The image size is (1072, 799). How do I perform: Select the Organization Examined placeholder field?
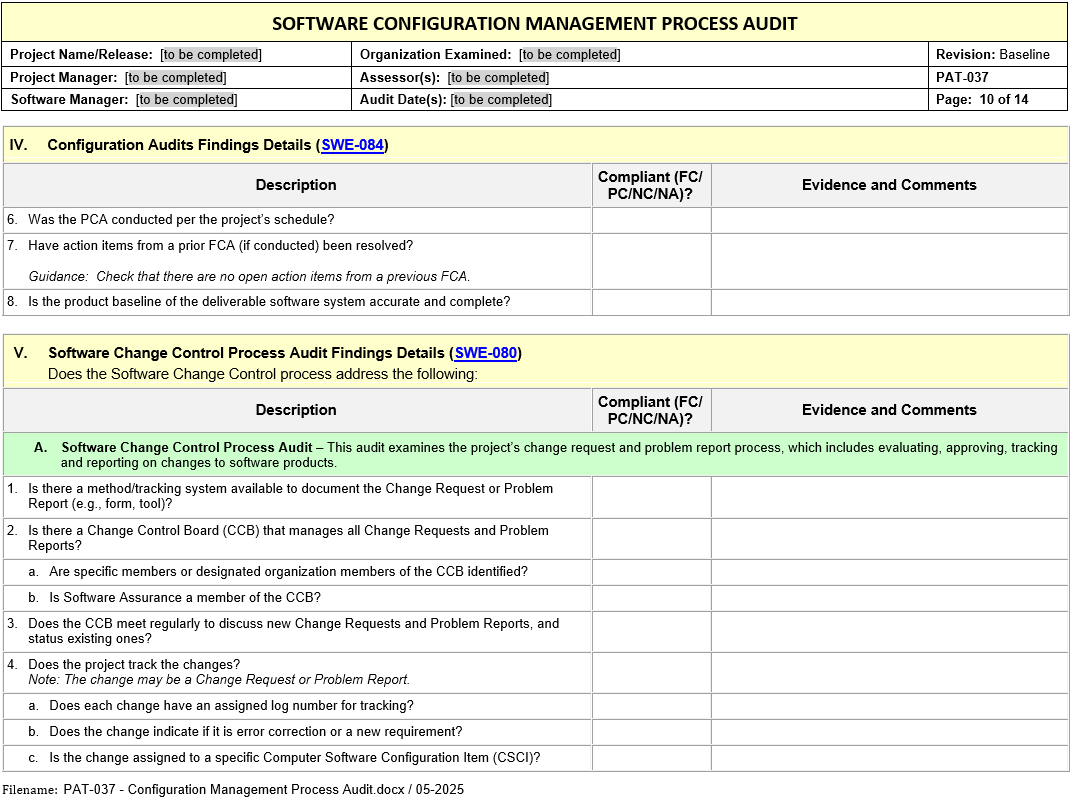tap(570, 55)
